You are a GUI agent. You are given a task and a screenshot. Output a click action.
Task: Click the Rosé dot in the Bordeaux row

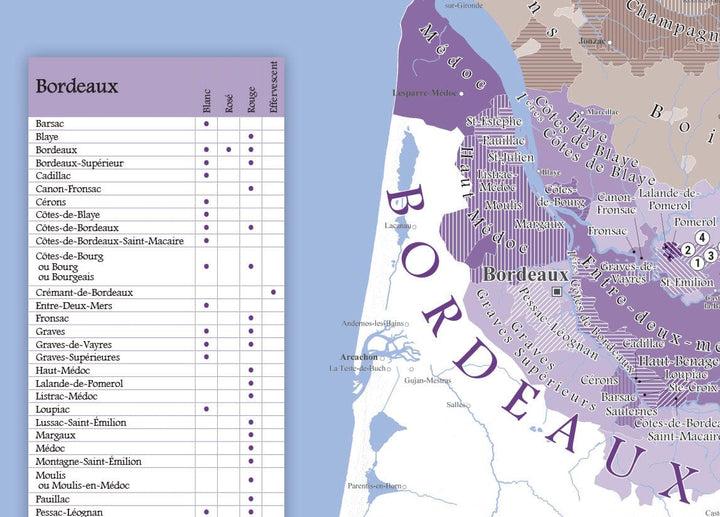click(x=229, y=150)
